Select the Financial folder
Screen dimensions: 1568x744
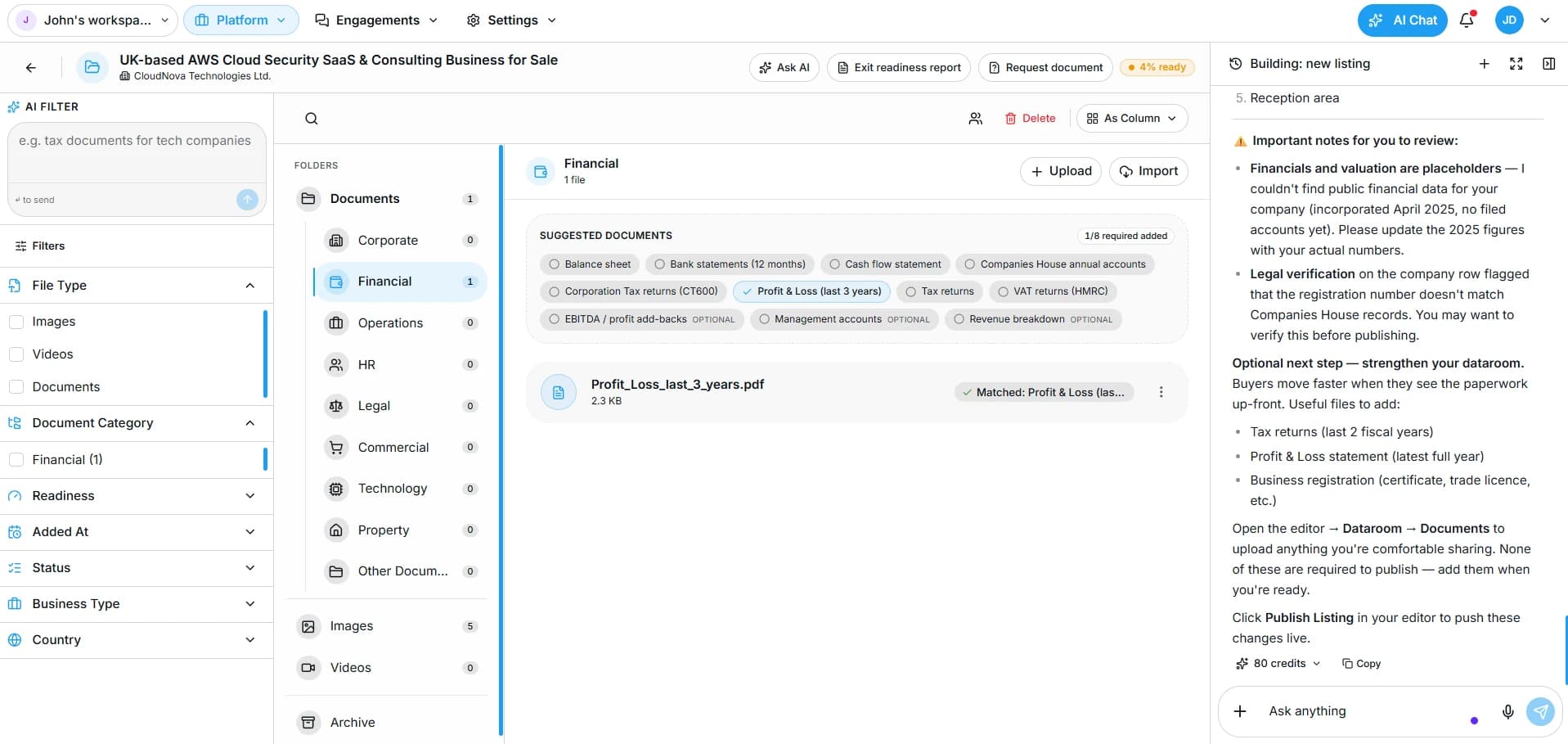[401, 282]
